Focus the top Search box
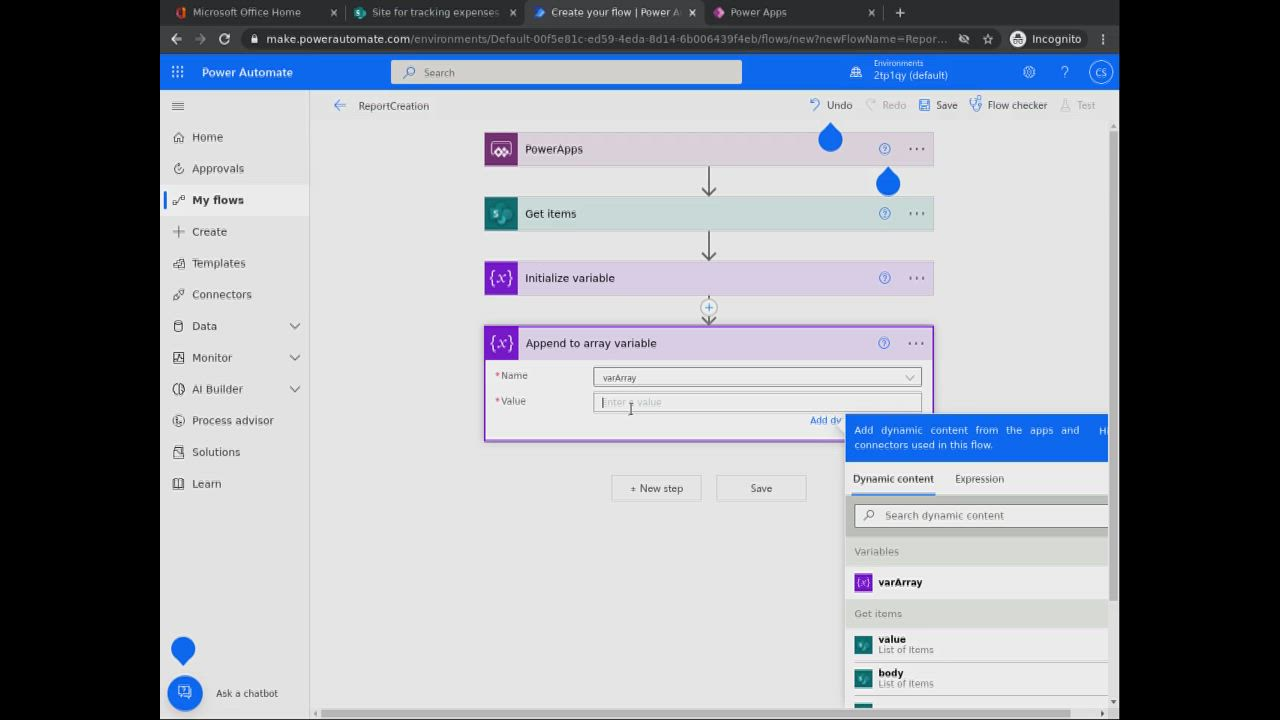 point(566,72)
